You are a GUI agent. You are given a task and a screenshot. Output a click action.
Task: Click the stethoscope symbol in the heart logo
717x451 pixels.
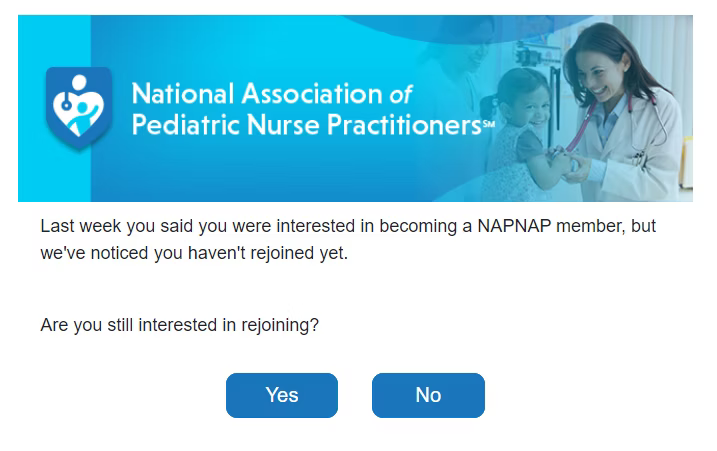coord(66,102)
